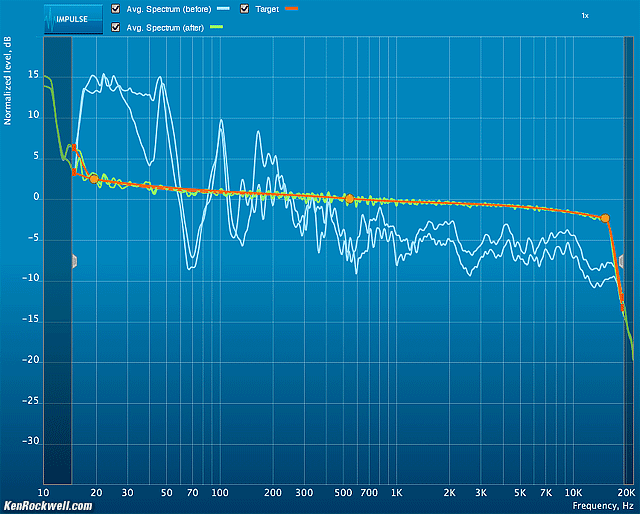Select the orange target point near 20 Hz
Screen dimensions: 640x514
coord(94,178)
